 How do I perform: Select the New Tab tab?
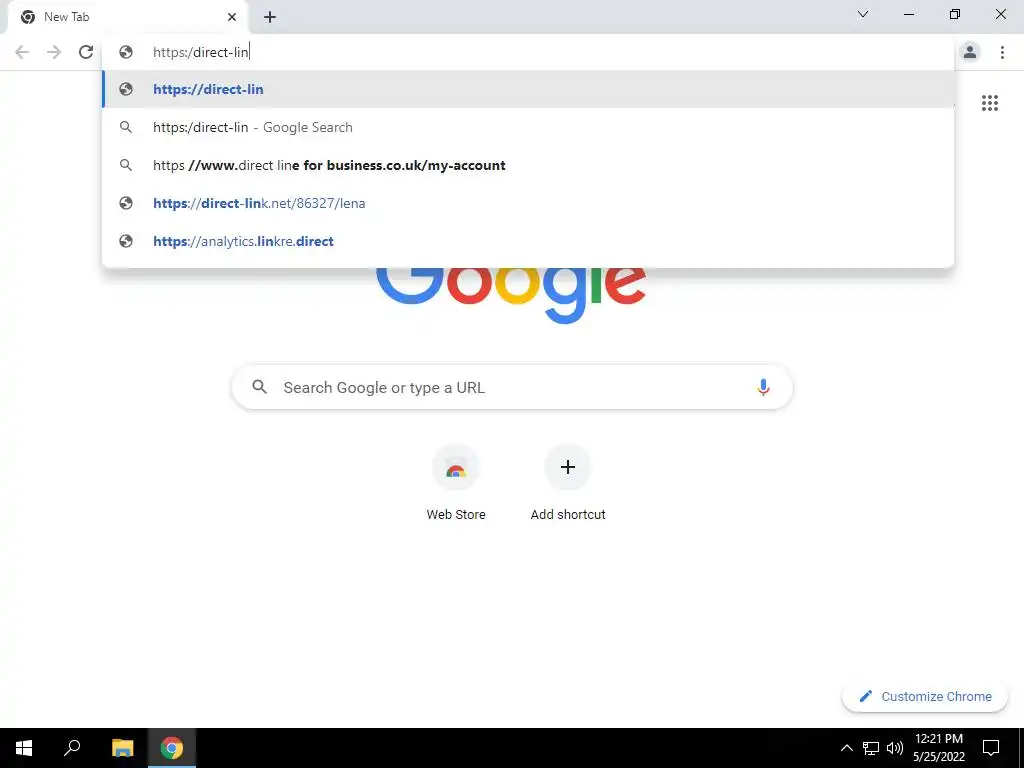tap(128, 17)
